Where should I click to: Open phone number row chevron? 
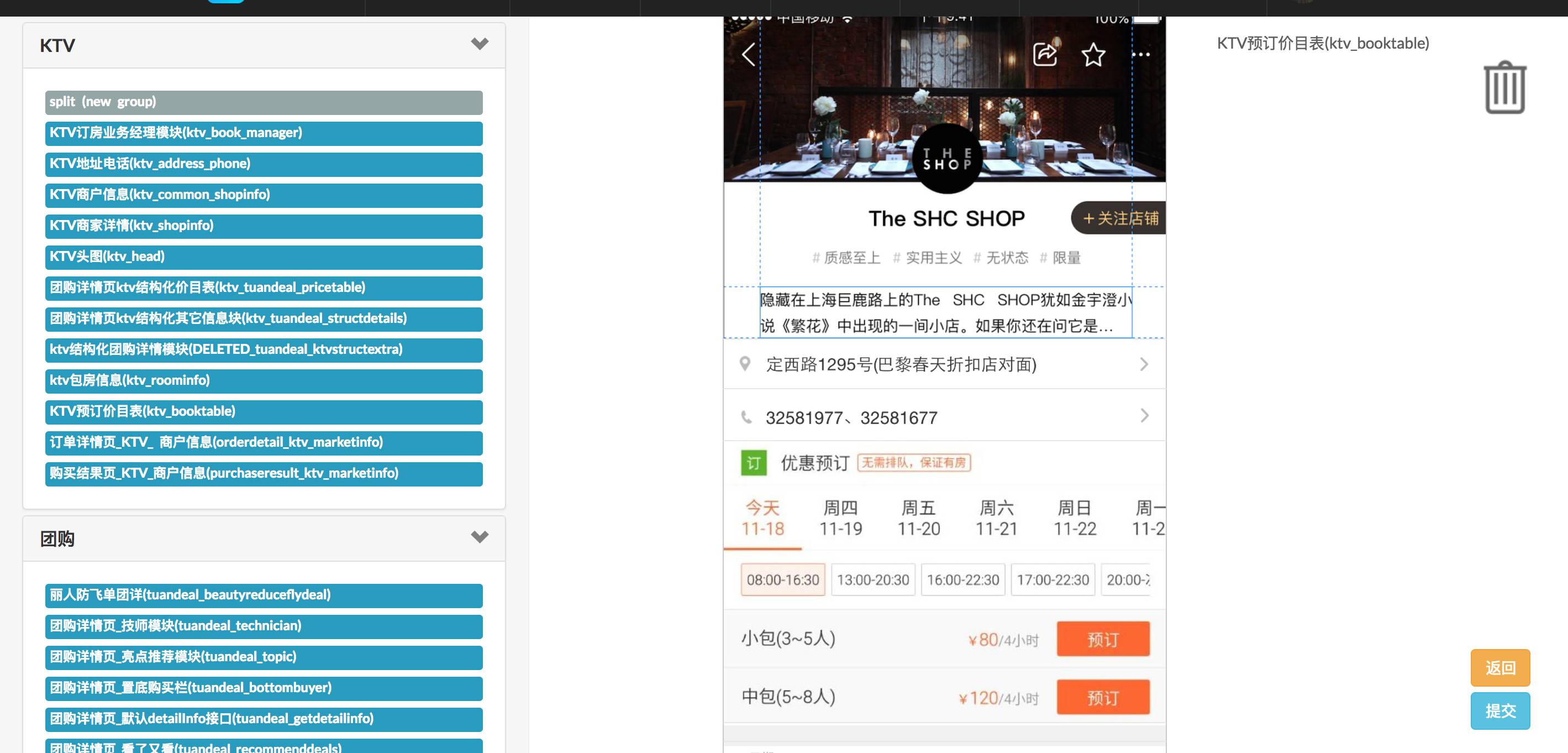click(1144, 416)
